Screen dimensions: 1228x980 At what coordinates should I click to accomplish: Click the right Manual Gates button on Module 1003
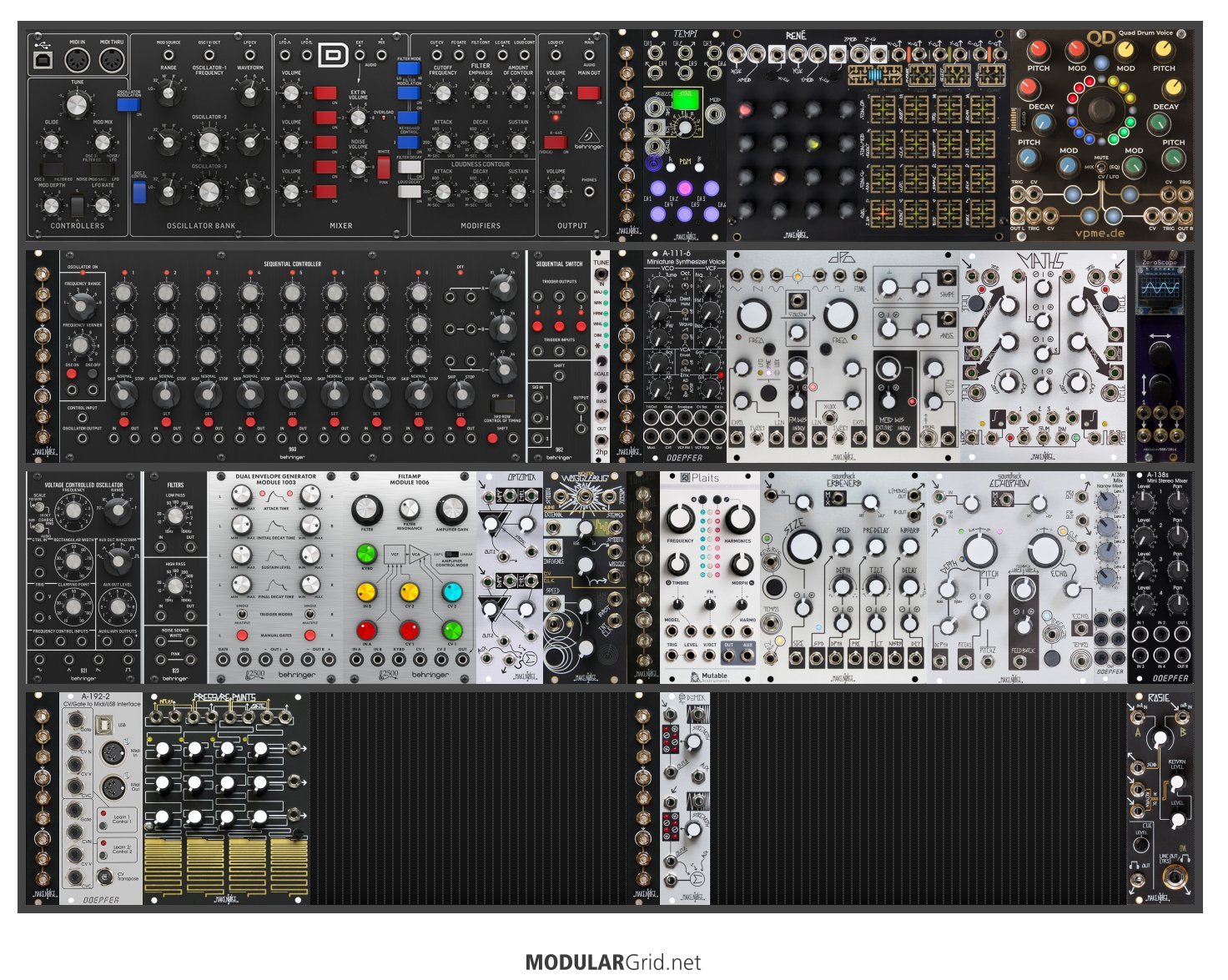(311, 636)
